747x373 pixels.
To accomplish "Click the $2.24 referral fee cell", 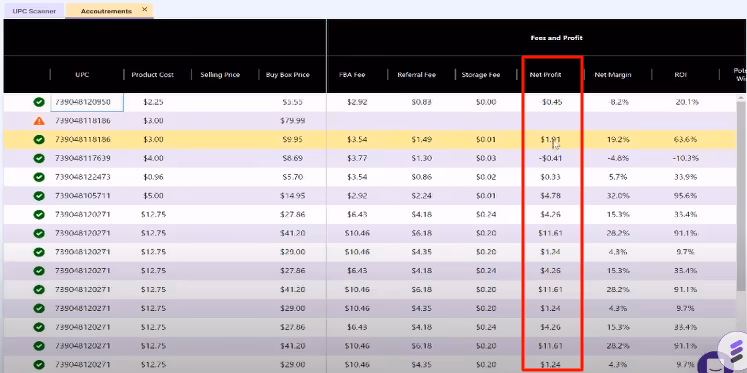I will tap(422, 196).
